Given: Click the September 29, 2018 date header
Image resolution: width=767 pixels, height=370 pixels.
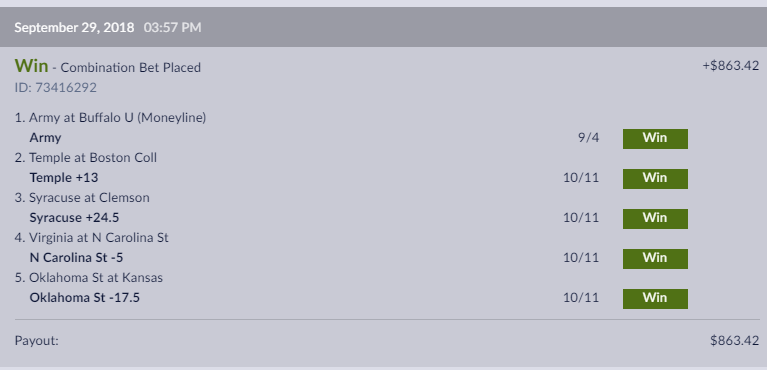Looking at the screenshot, I should [74, 27].
